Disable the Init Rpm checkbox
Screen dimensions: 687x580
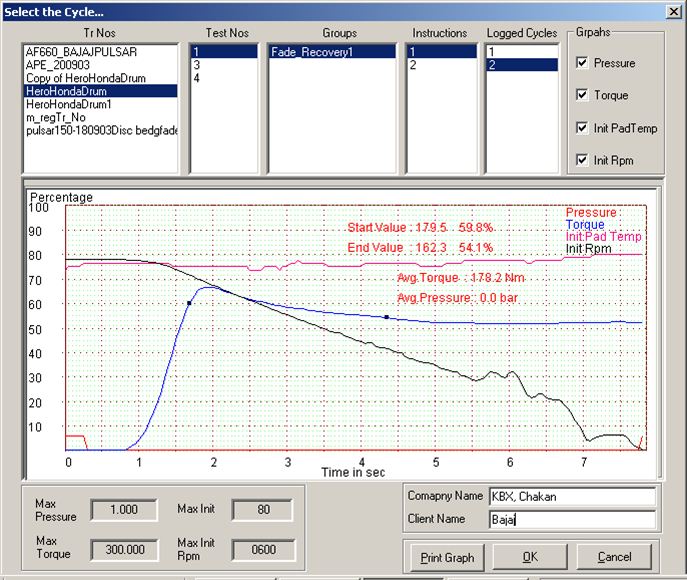click(x=582, y=160)
